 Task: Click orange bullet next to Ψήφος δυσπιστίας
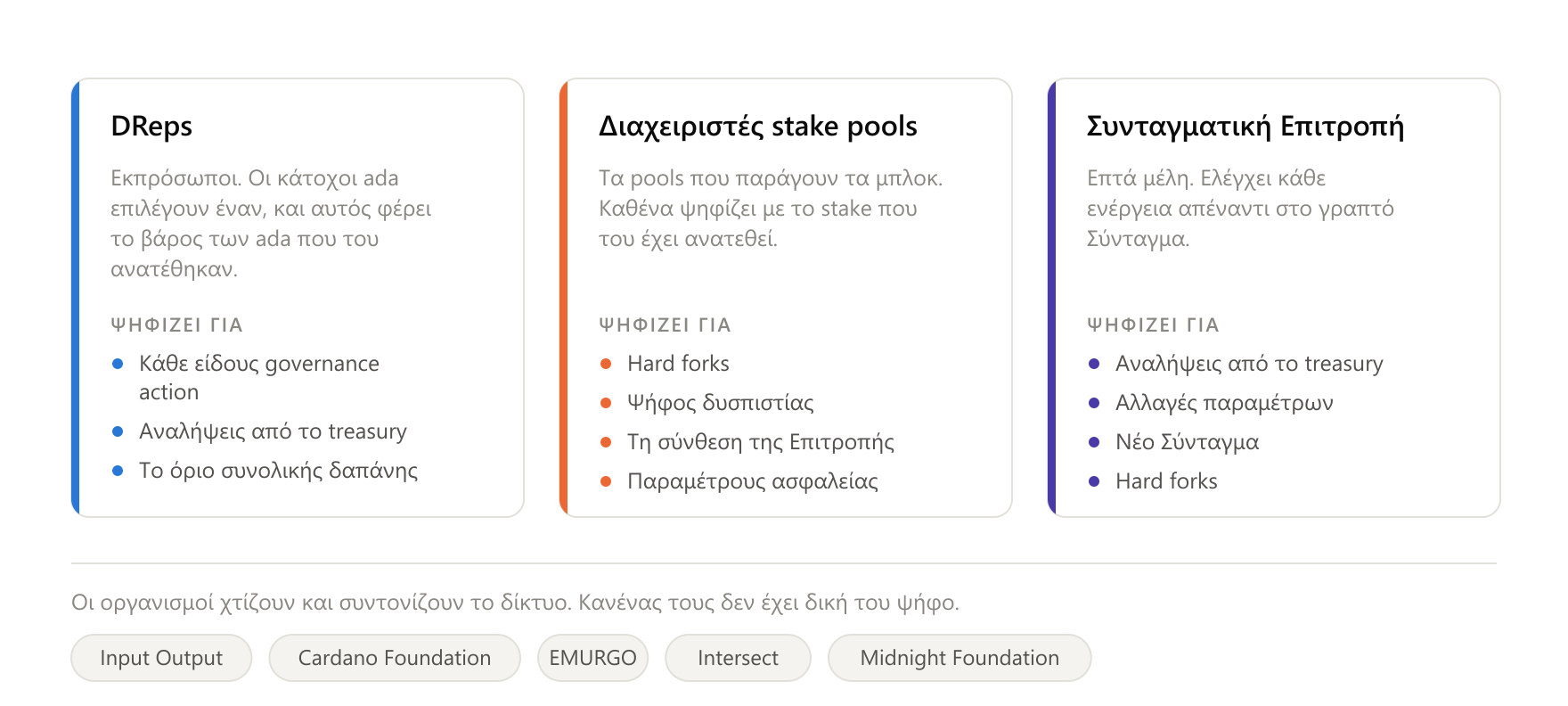(x=606, y=403)
